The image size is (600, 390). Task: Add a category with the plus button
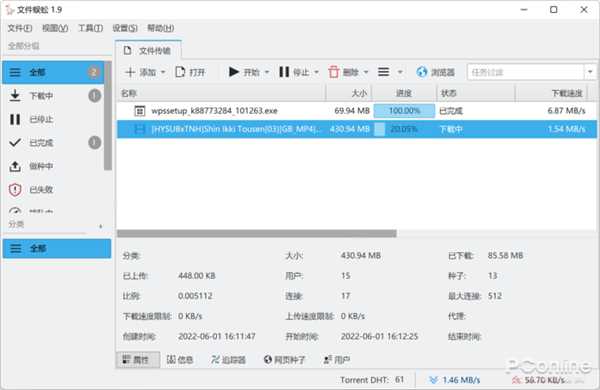pyautogui.click(x=101, y=226)
